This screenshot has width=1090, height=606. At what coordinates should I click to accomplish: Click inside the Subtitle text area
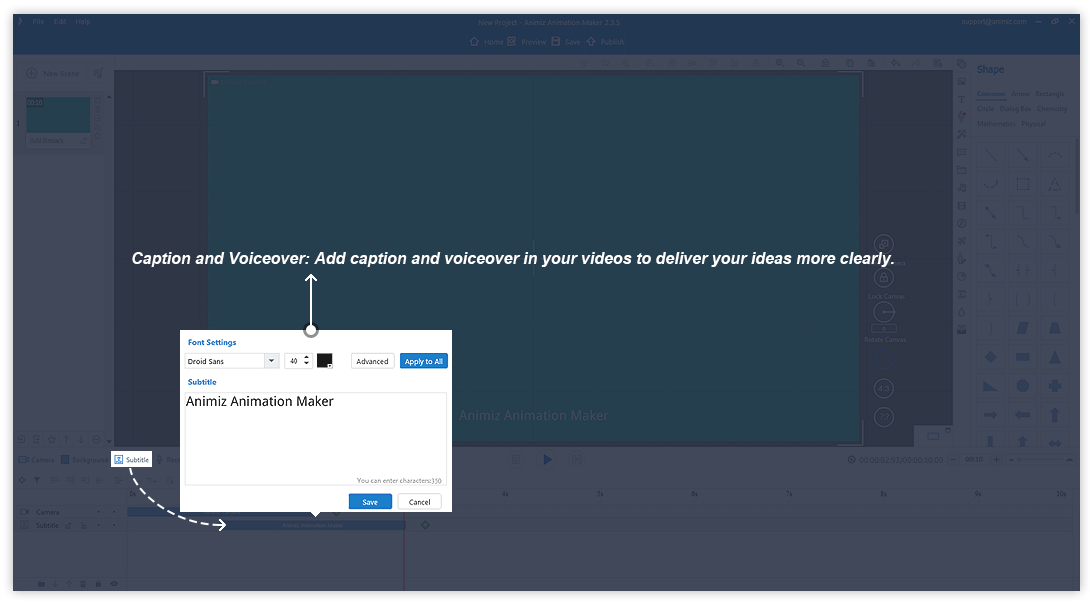[315, 437]
